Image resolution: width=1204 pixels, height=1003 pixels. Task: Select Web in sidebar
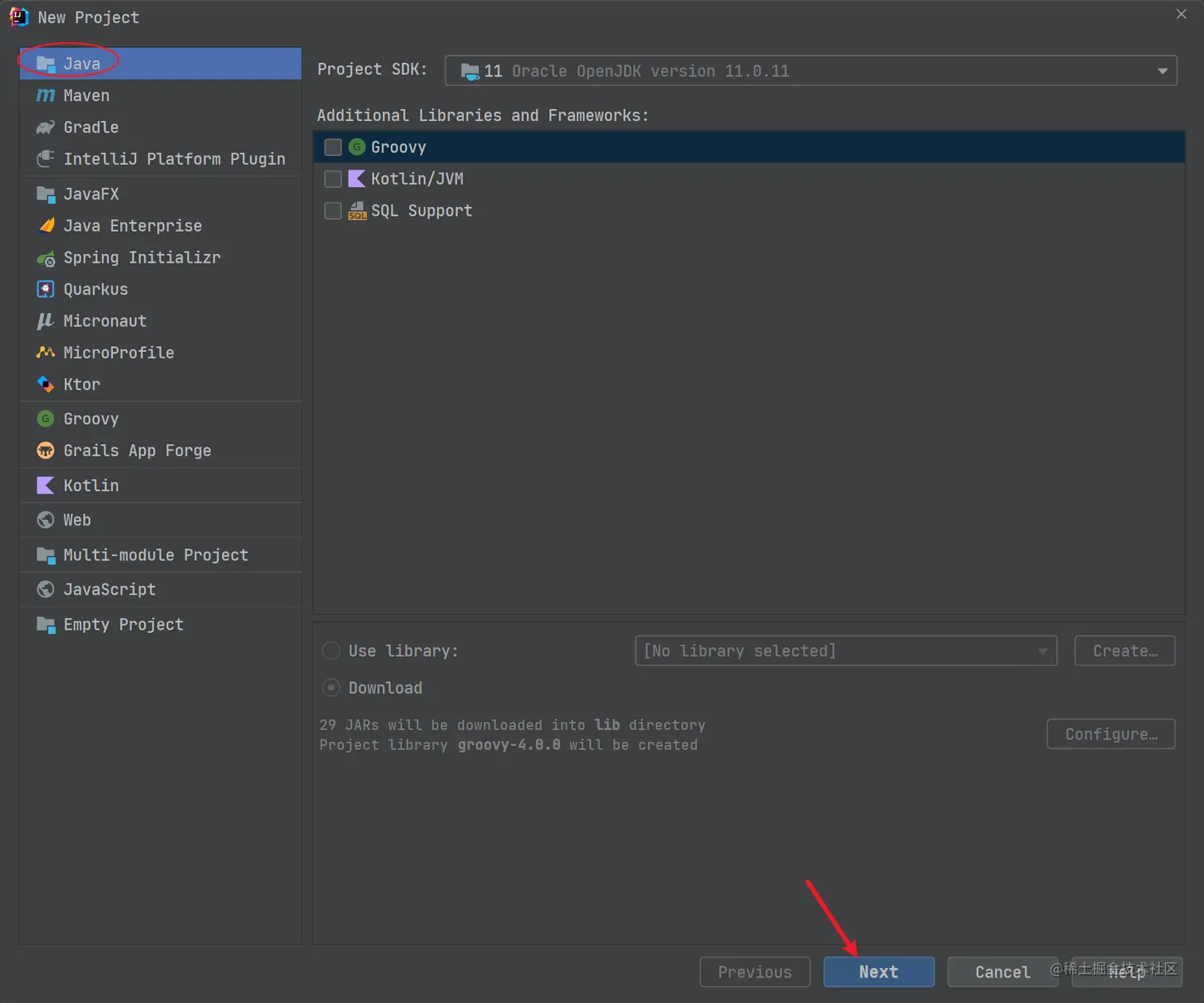[161, 520]
